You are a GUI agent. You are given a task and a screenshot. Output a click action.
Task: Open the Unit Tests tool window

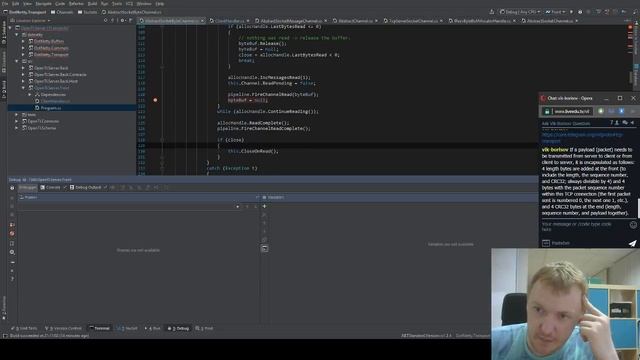pyautogui.click(x=24, y=328)
